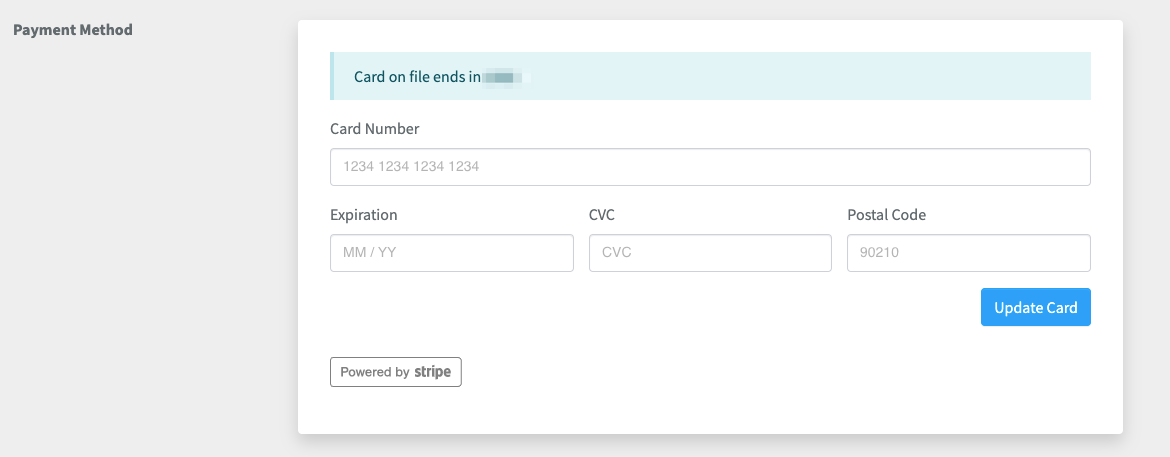
Task: Open the Powered by Stripe badge
Action: [396, 372]
